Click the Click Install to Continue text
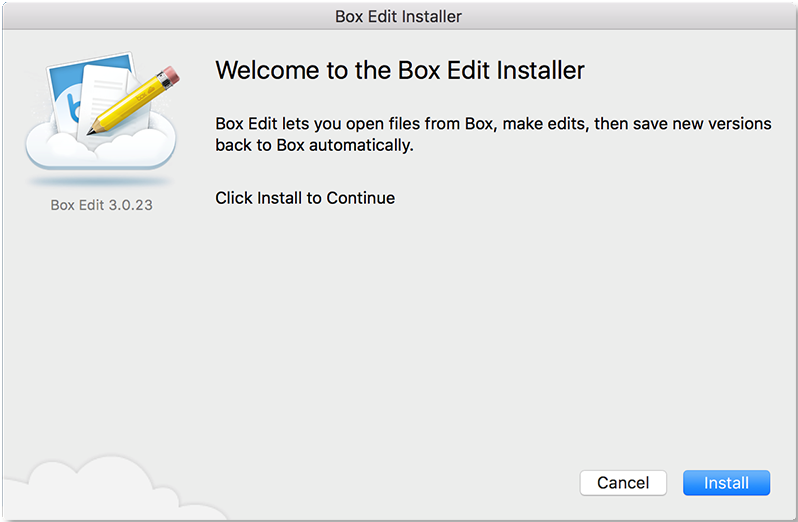Image resolution: width=798 pixels, height=522 pixels. [305, 198]
